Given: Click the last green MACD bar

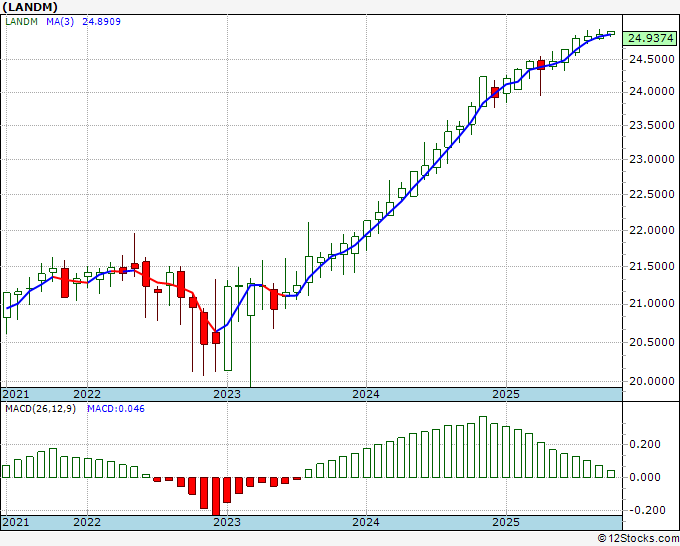Looking at the screenshot, I should pyautogui.click(x=611, y=474).
